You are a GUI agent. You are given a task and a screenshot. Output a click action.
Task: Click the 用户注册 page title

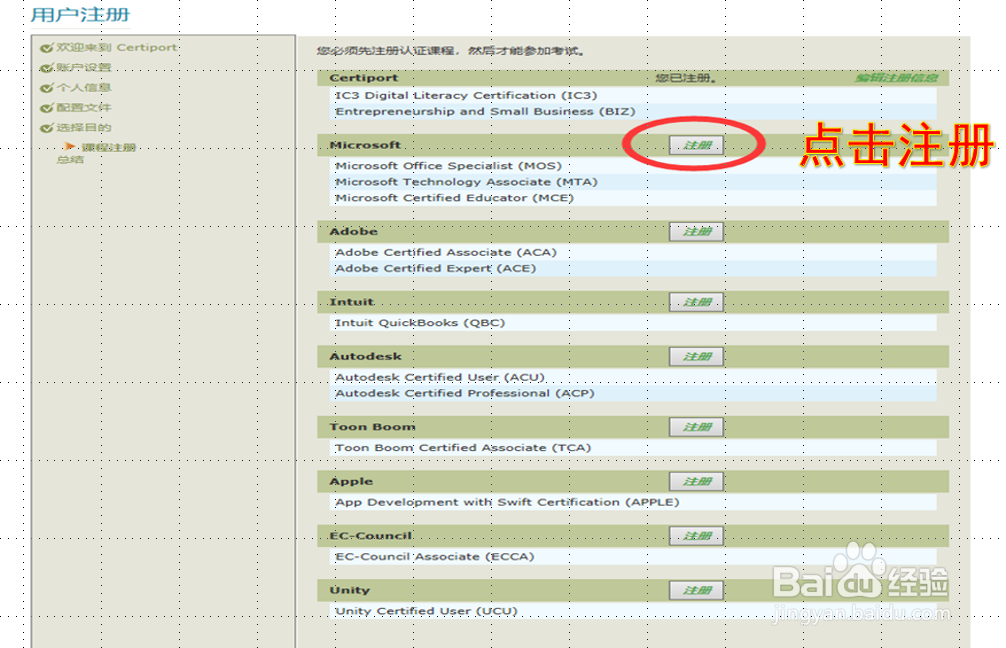[x=80, y=15]
